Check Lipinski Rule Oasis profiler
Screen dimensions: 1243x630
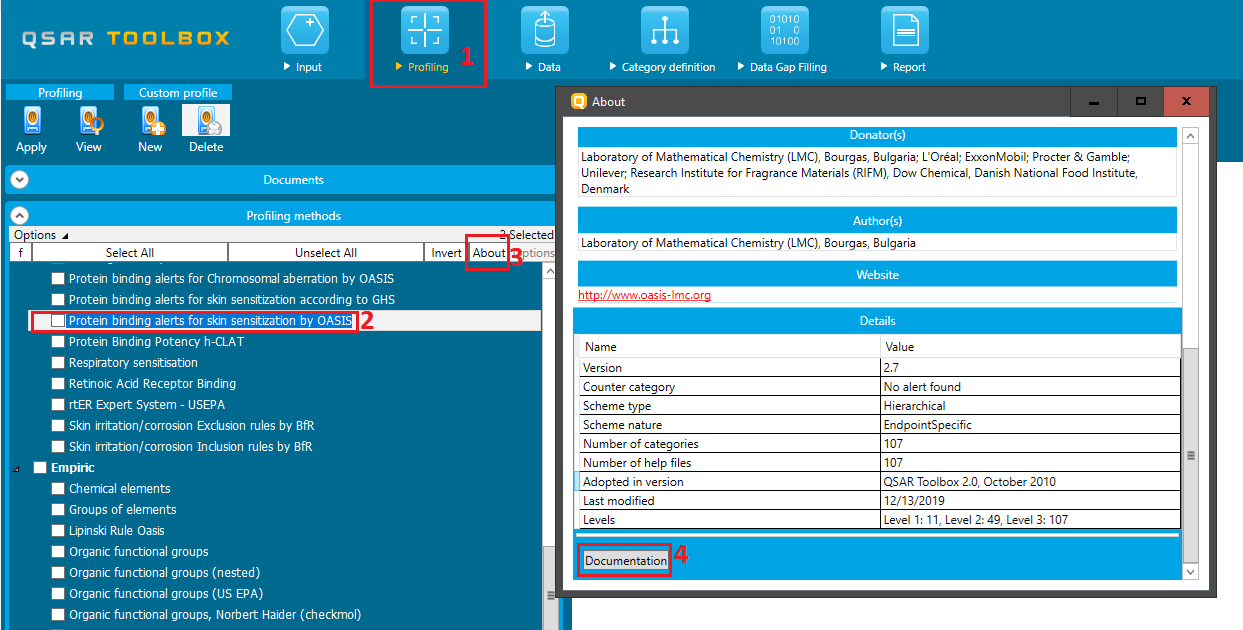click(59, 531)
